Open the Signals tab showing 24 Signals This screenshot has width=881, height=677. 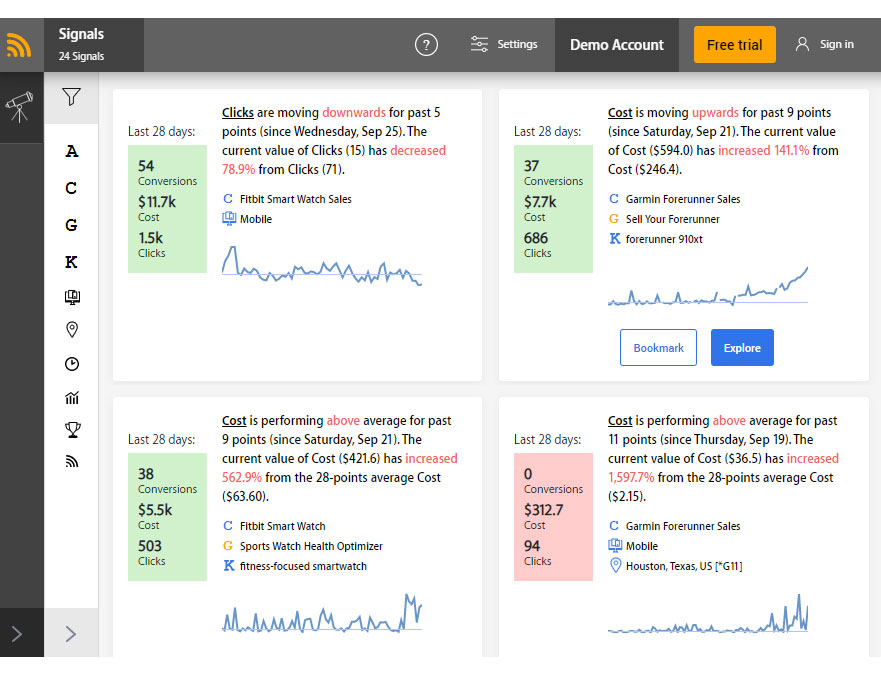click(93, 45)
